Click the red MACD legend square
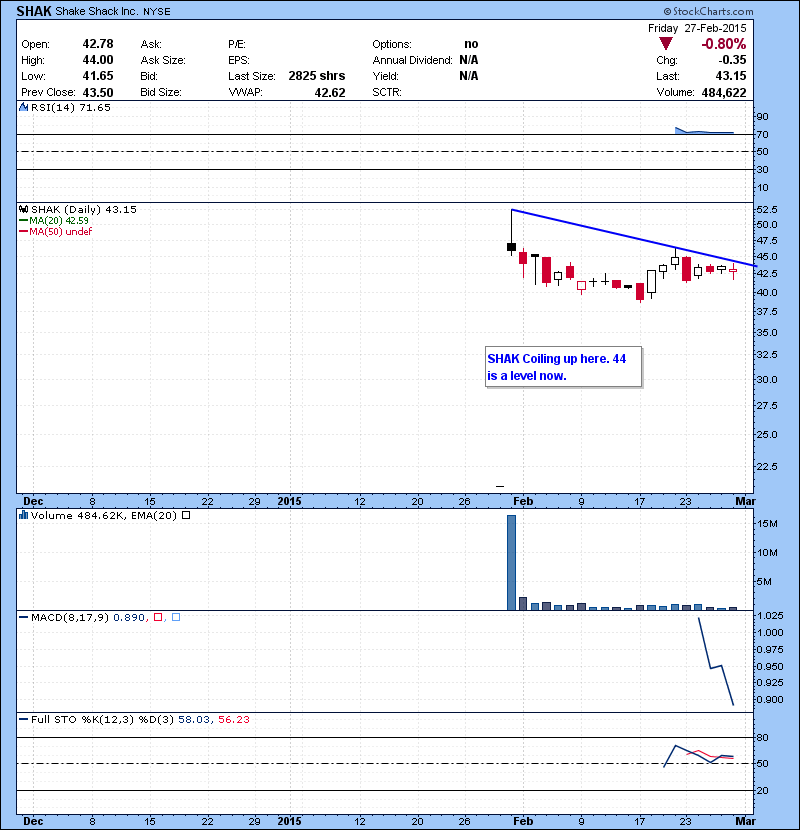 pyautogui.click(x=158, y=617)
